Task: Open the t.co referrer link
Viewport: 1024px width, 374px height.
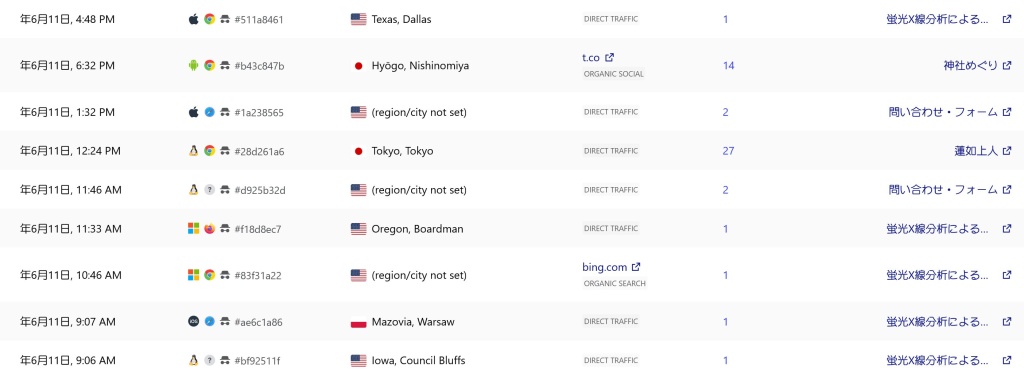Action: [591, 57]
